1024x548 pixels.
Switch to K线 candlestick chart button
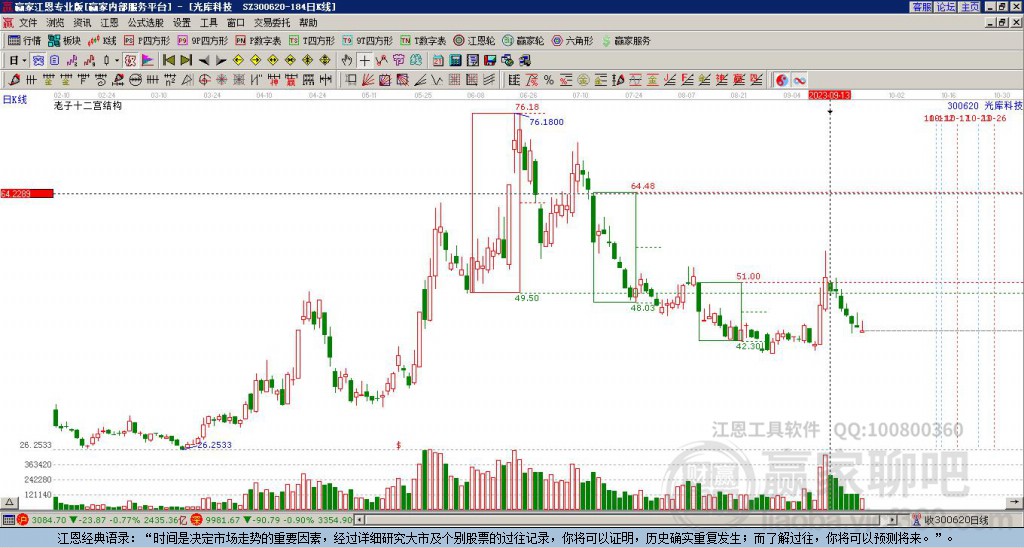[103, 40]
